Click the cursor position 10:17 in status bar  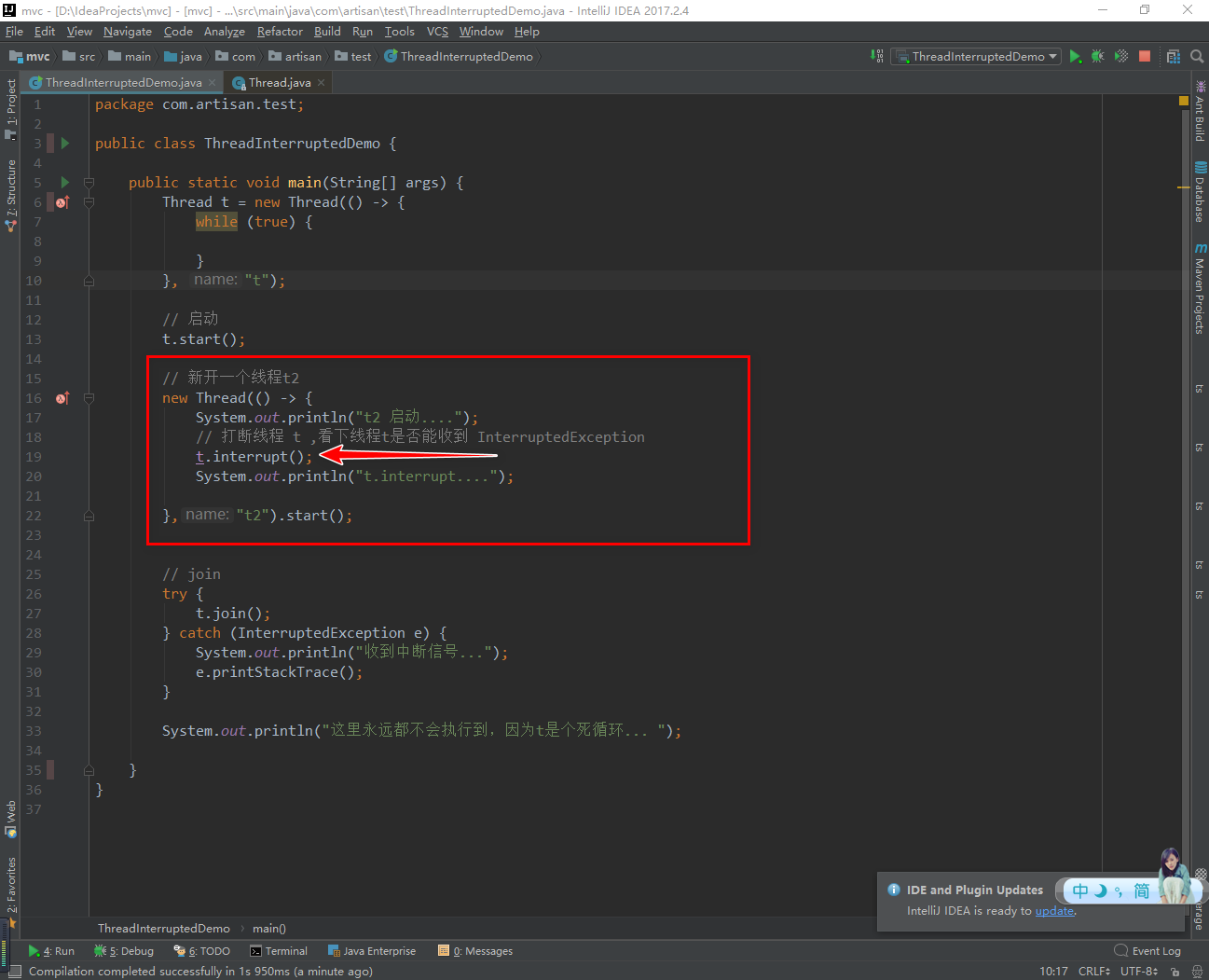point(1053,971)
